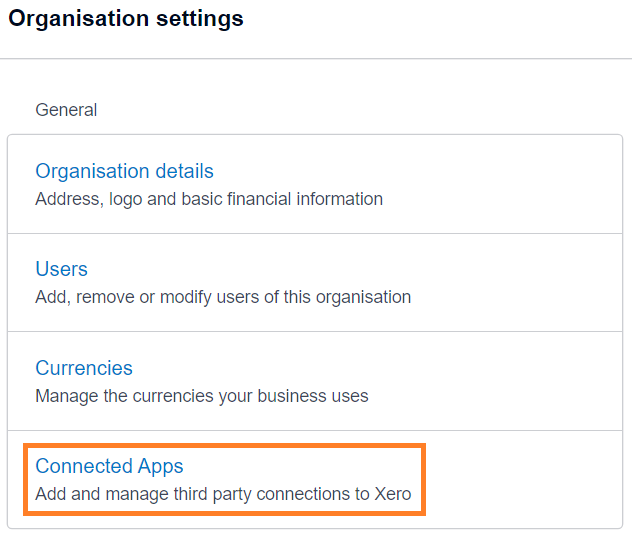Click the 'Address, logo and basic financial information' text
Image resolution: width=632 pixels, height=538 pixels.
[209, 199]
